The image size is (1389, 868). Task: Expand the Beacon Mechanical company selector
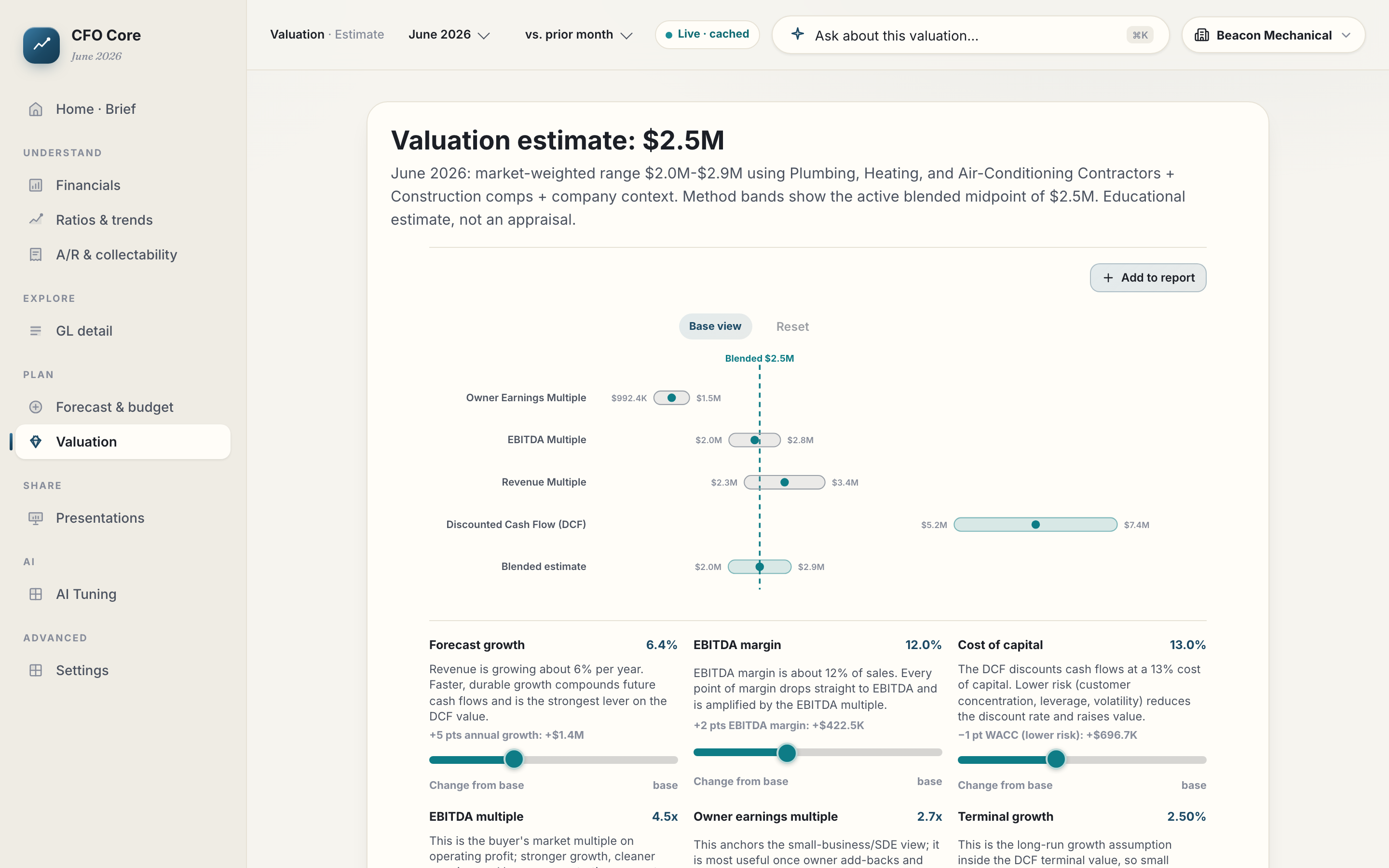coord(1273,35)
